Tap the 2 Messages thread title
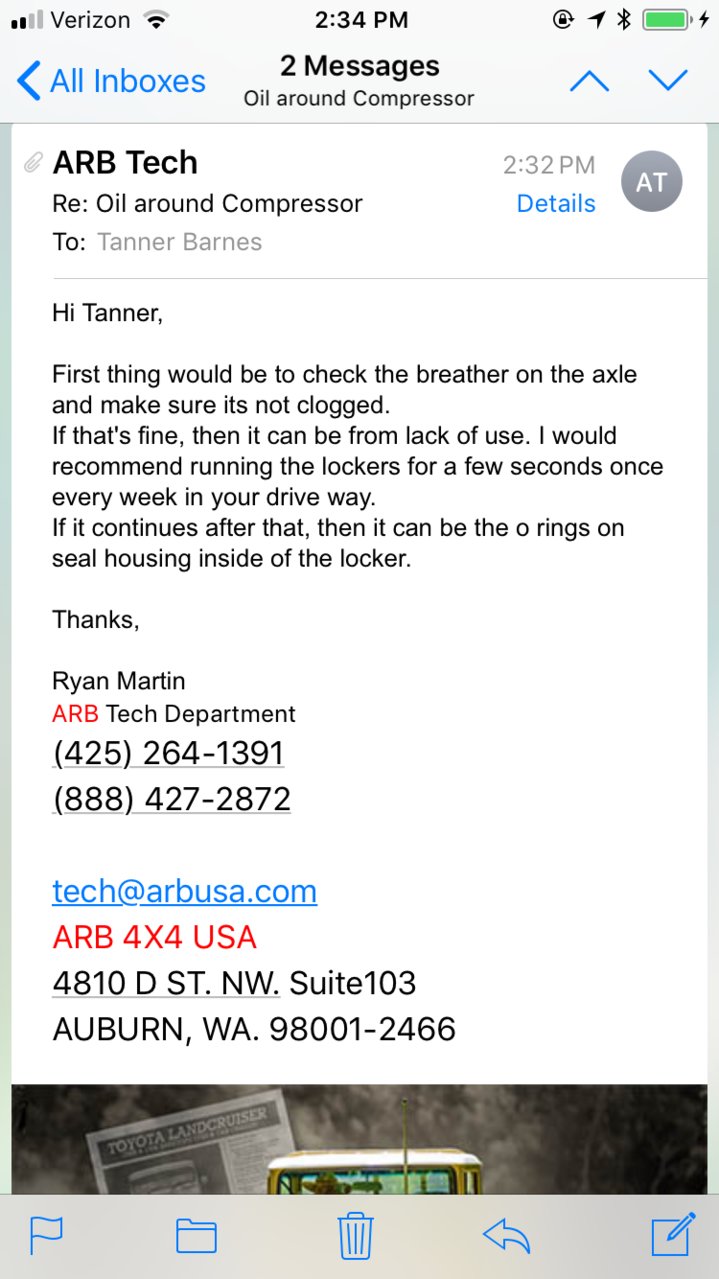 click(x=359, y=66)
